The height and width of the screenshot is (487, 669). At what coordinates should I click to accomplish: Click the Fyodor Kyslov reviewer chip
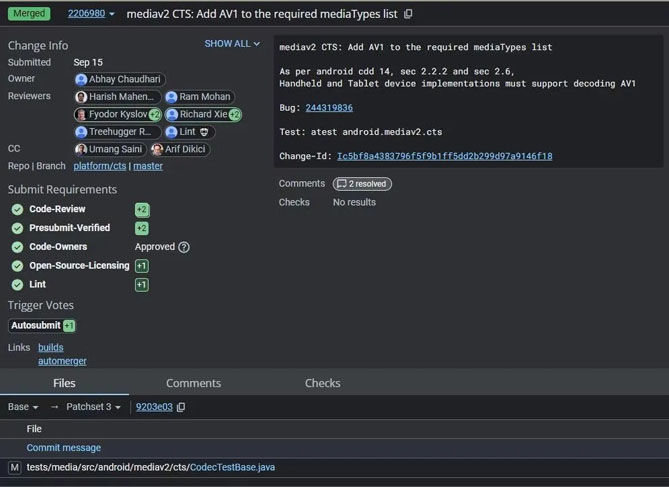click(118, 114)
